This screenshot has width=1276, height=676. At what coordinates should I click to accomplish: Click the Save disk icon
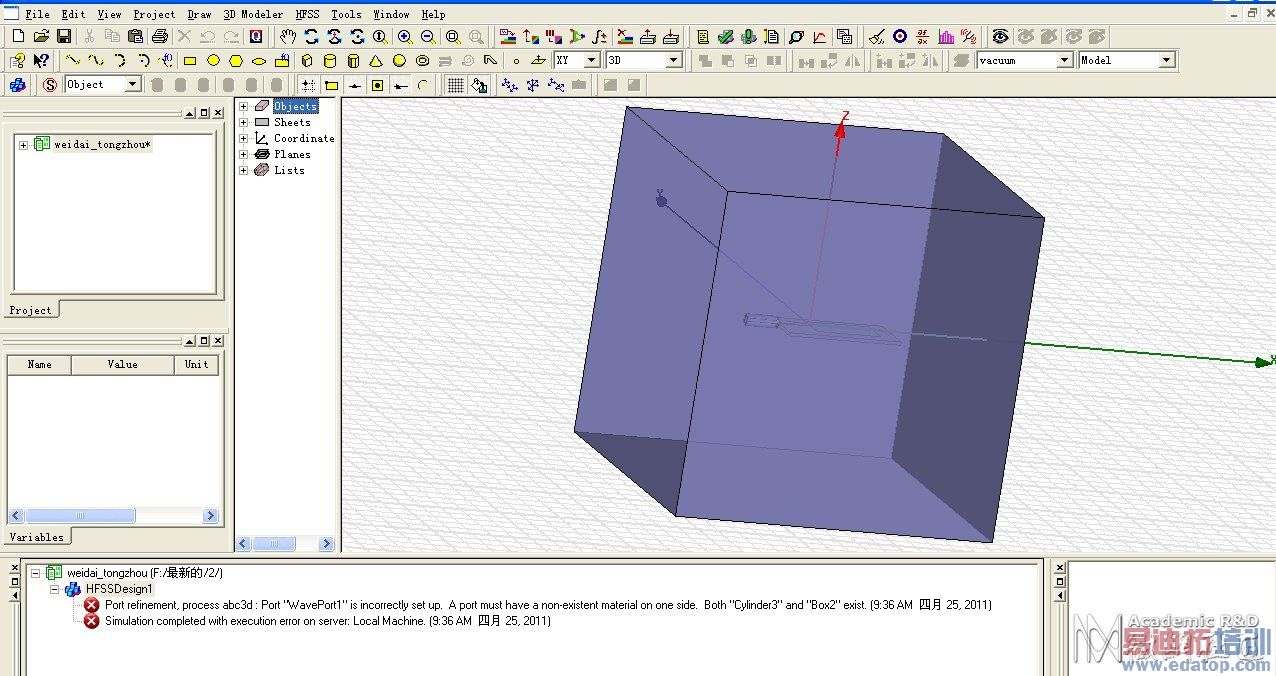(x=64, y=37)
